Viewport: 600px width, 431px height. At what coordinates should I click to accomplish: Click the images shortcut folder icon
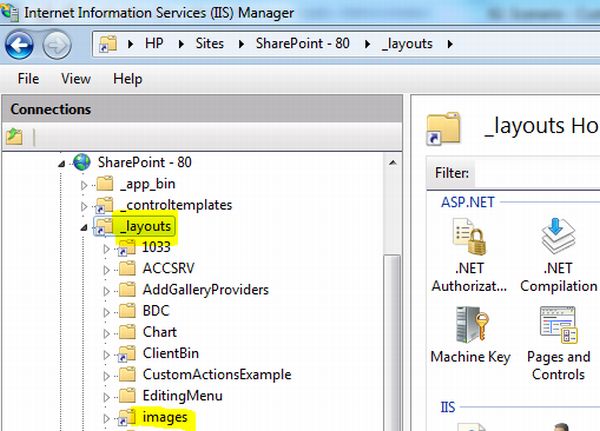point(127,417)
